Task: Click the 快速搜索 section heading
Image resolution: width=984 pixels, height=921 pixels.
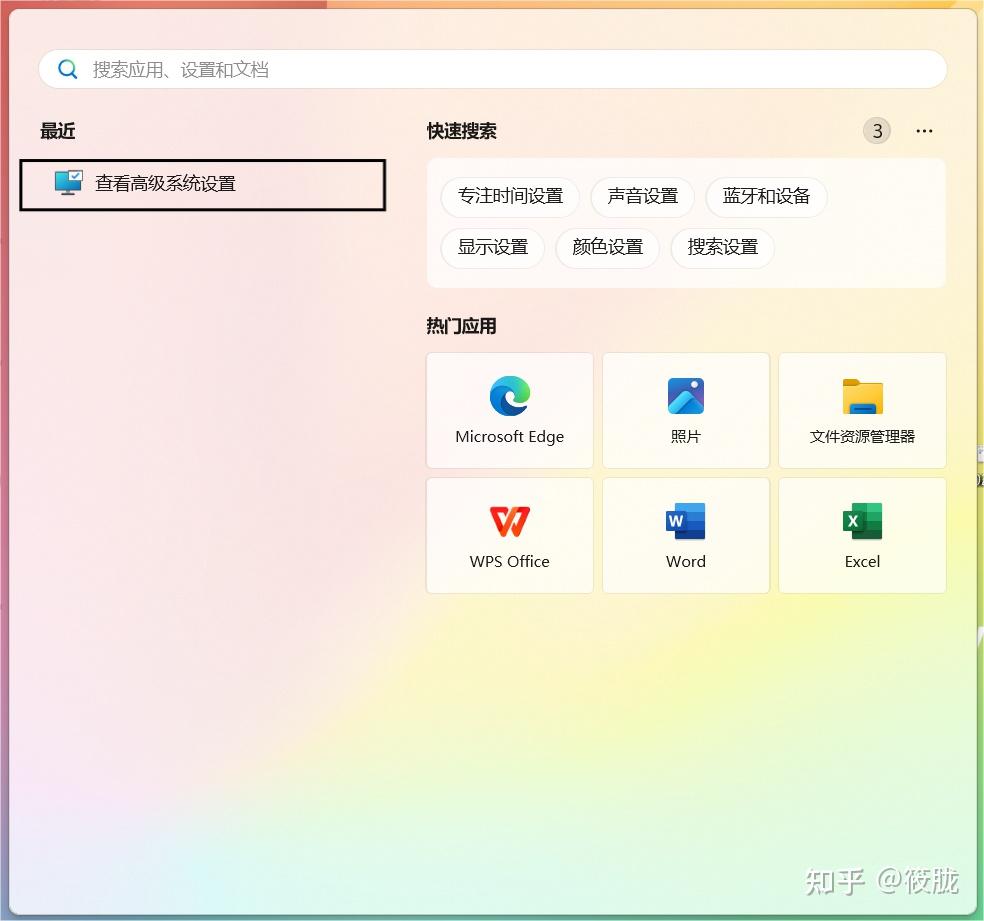Action: tap(462, 131)
